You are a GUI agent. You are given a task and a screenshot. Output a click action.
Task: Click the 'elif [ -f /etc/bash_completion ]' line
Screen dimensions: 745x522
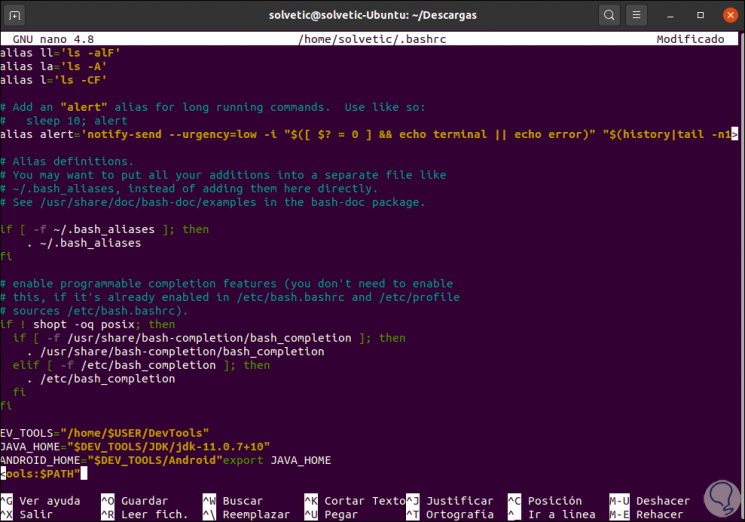pos(142,365)
